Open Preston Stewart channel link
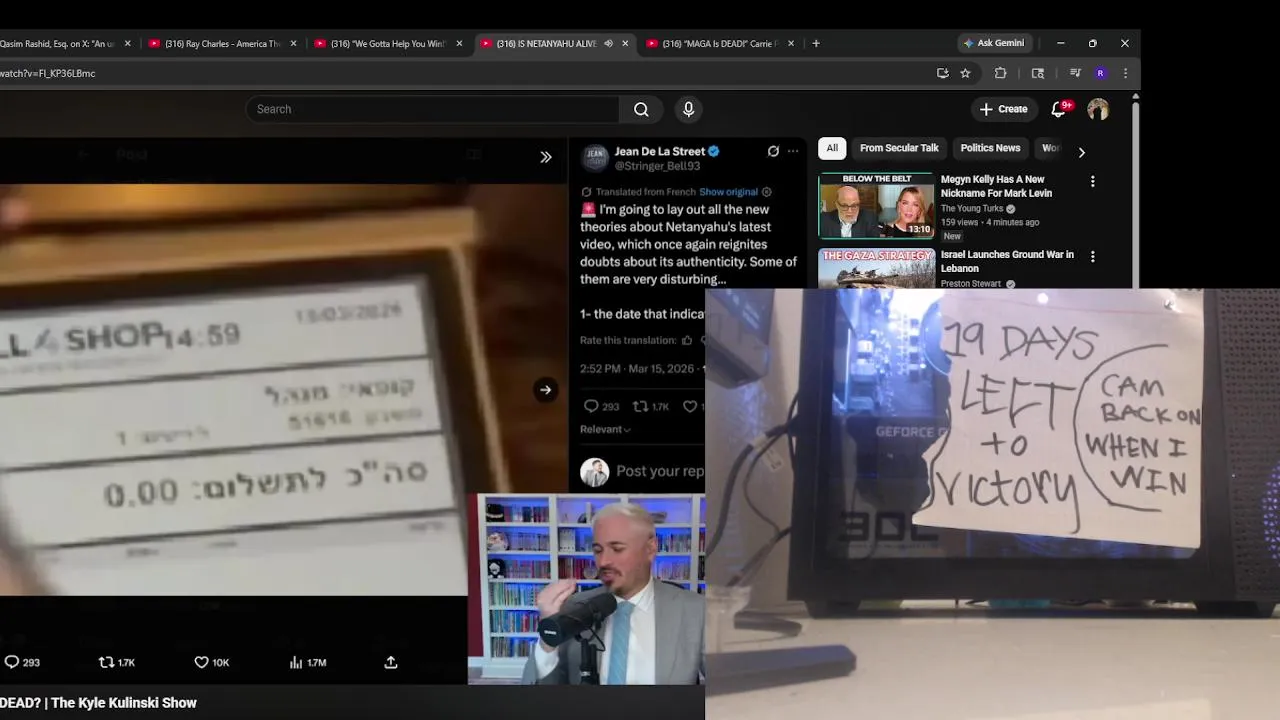This screenshot has width=1280, height=720. 971,284
